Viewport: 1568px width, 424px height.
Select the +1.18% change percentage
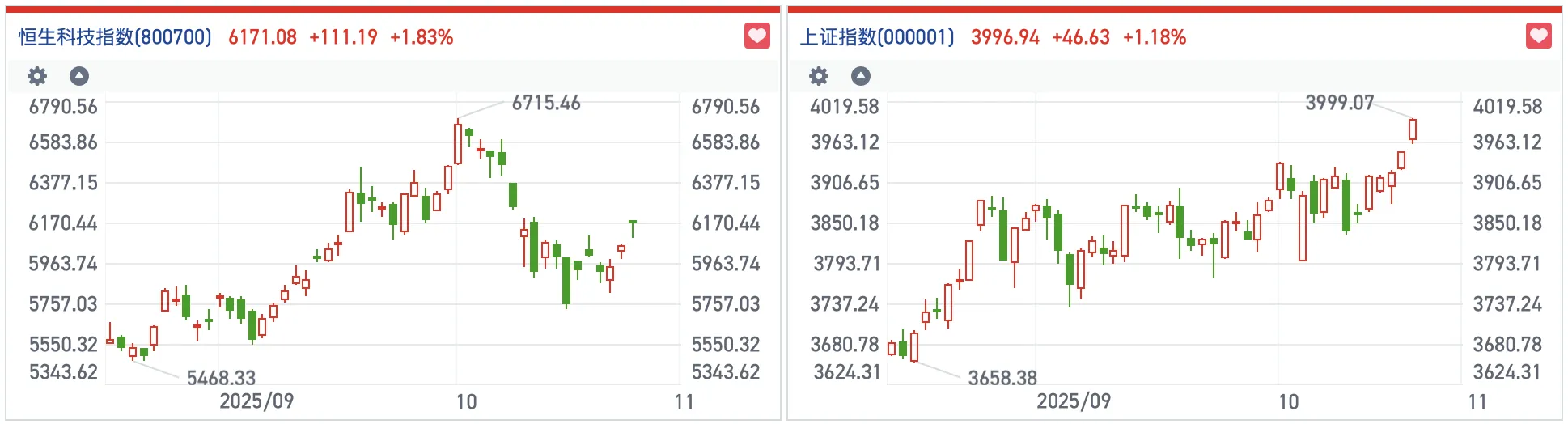pos(1155,37)
